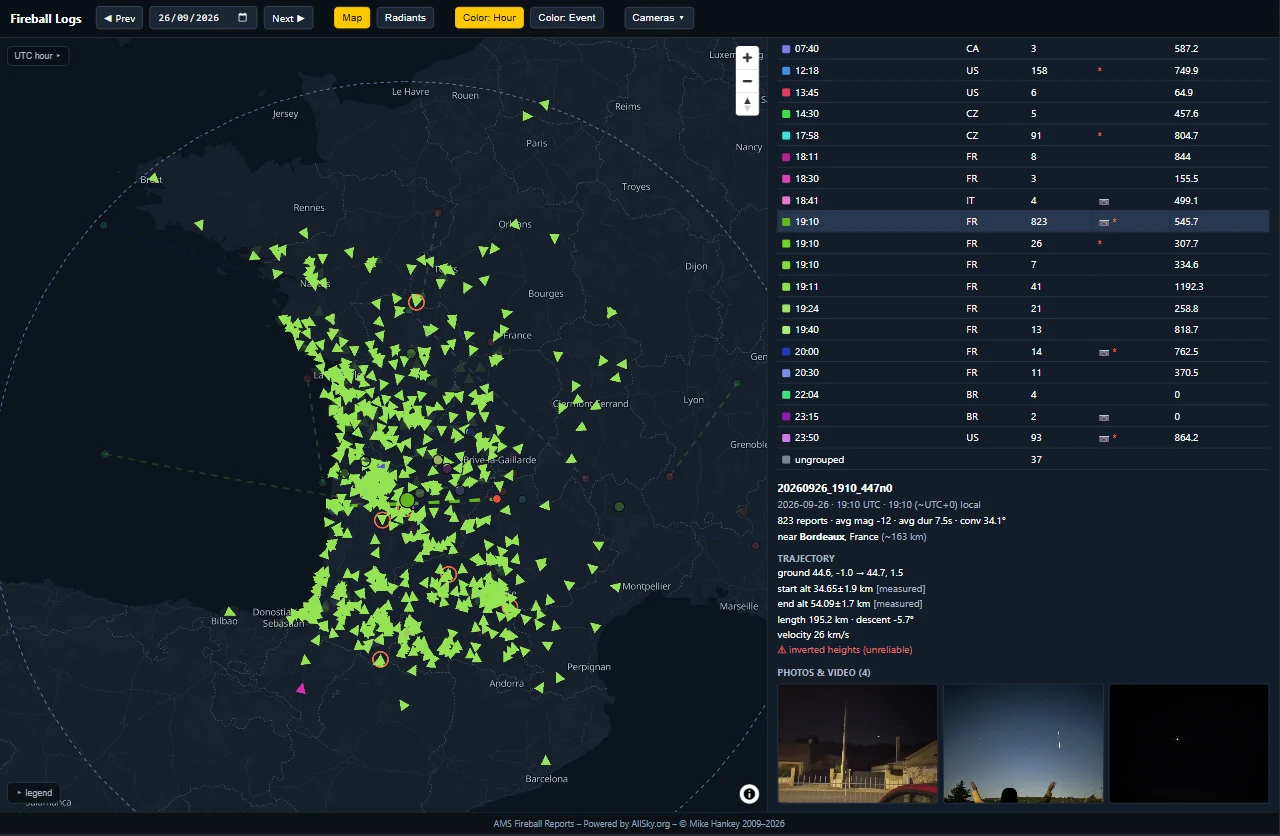Viewport: 1280px width, 836px height.
Task: Click the TRAJECTORY section heading
Action: coord(806,559)
